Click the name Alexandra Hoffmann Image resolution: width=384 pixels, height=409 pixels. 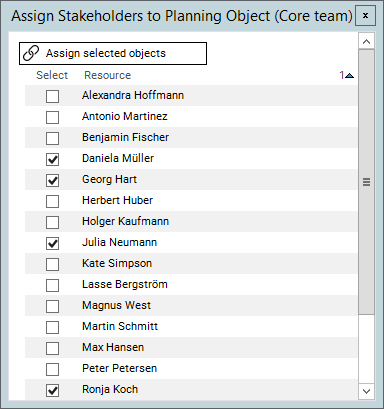click(x=133, y=95)
